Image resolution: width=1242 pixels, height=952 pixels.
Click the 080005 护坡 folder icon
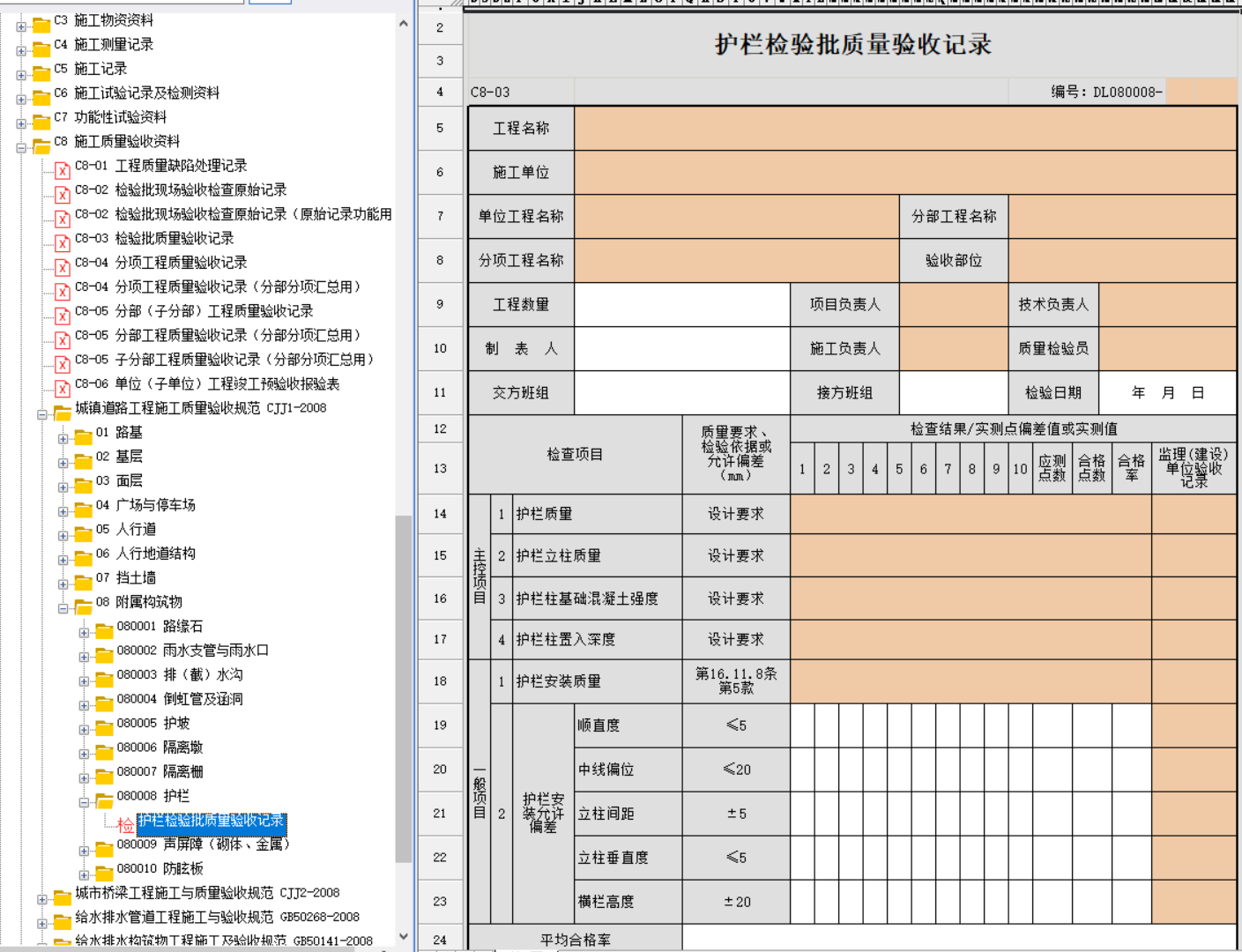104,726
